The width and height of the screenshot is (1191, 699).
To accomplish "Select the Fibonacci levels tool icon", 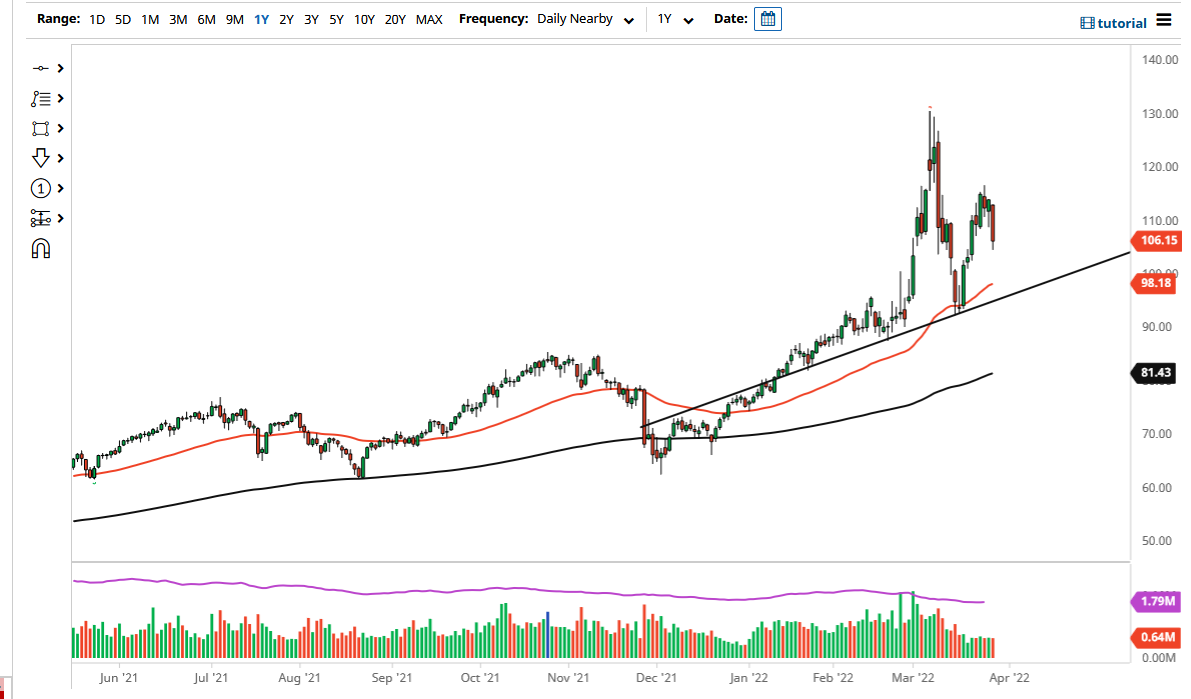I will click(40, 99).
